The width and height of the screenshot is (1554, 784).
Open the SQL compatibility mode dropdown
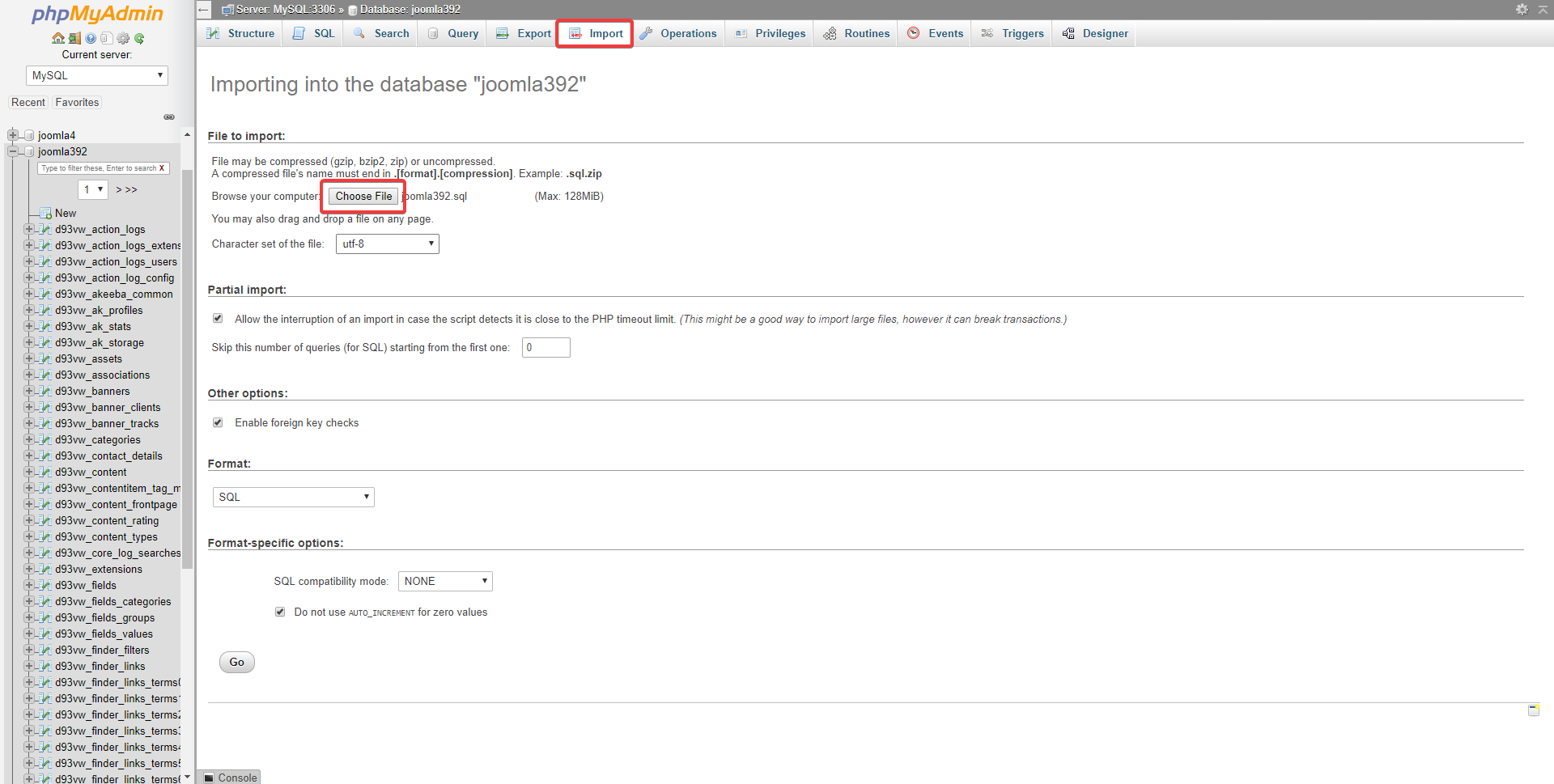(x=445, y=581)
